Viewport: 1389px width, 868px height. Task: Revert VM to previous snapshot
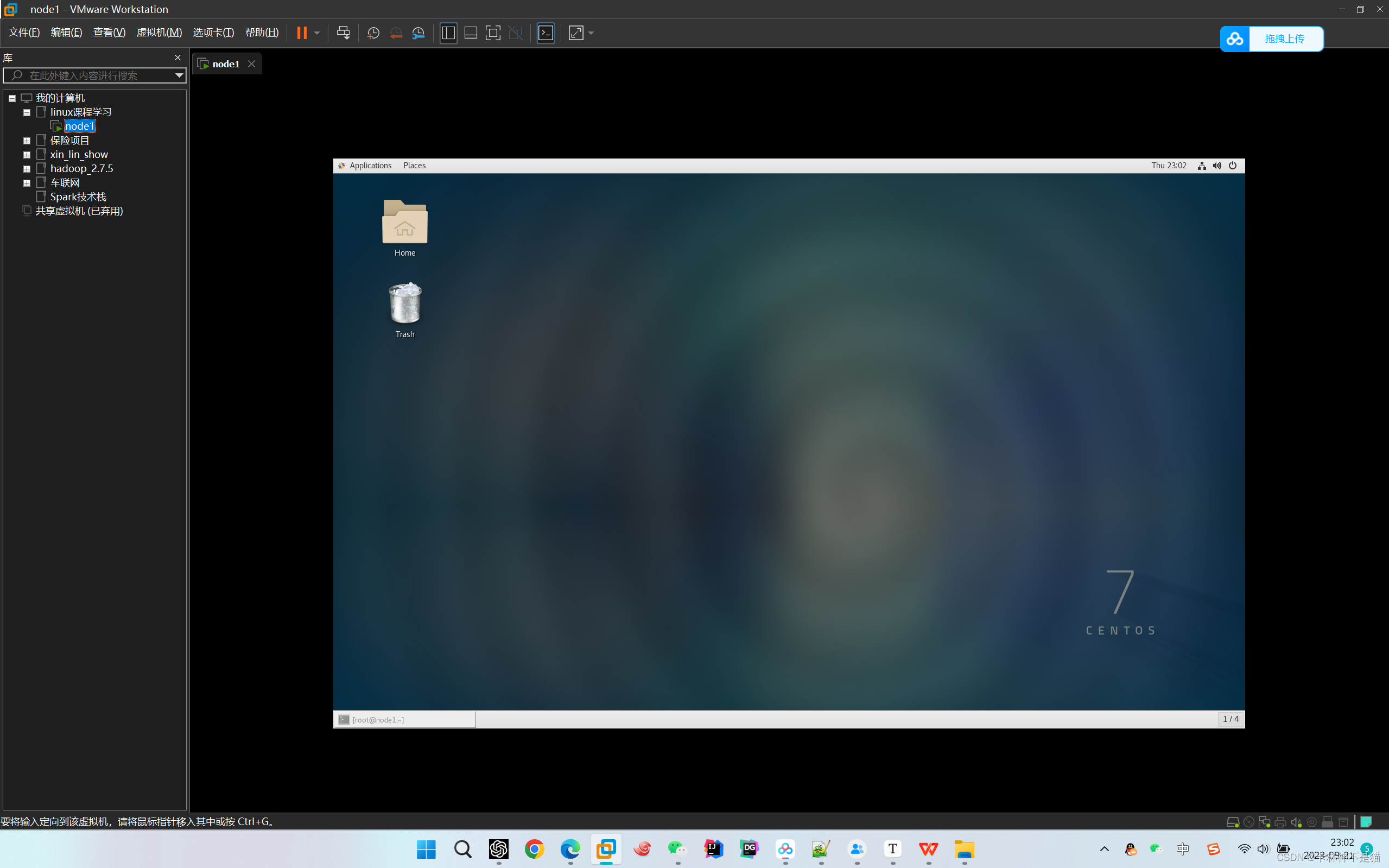[396, 33]
